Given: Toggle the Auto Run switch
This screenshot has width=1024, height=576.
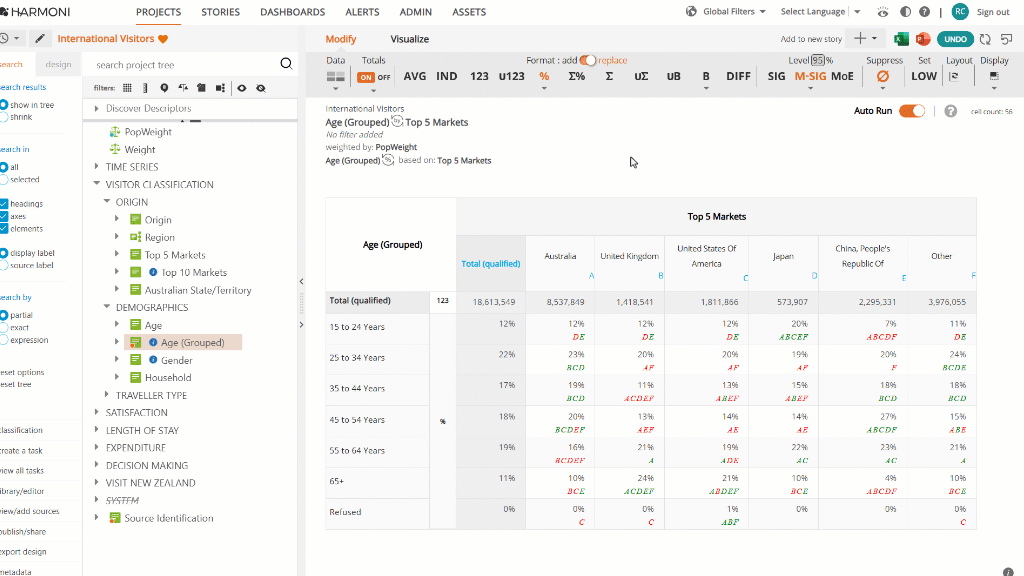Looking at the screenshot, I should coord(912,111).
